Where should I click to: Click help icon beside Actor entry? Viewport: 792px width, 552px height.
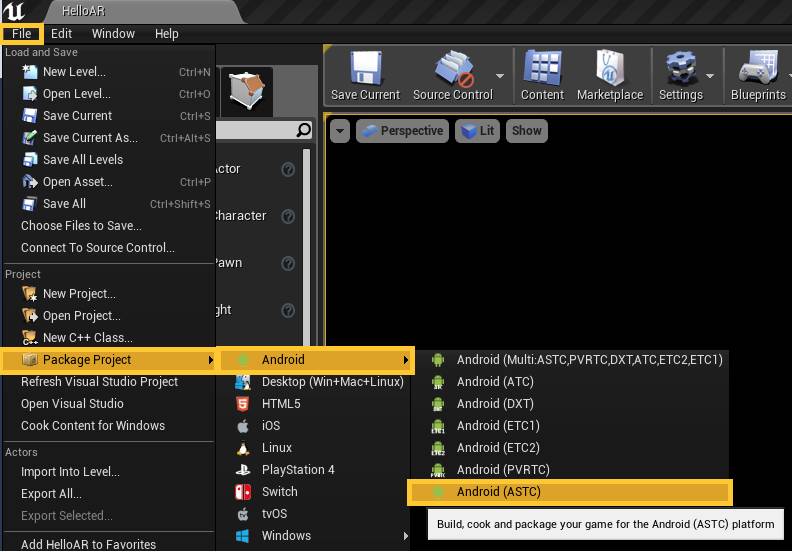288,169
